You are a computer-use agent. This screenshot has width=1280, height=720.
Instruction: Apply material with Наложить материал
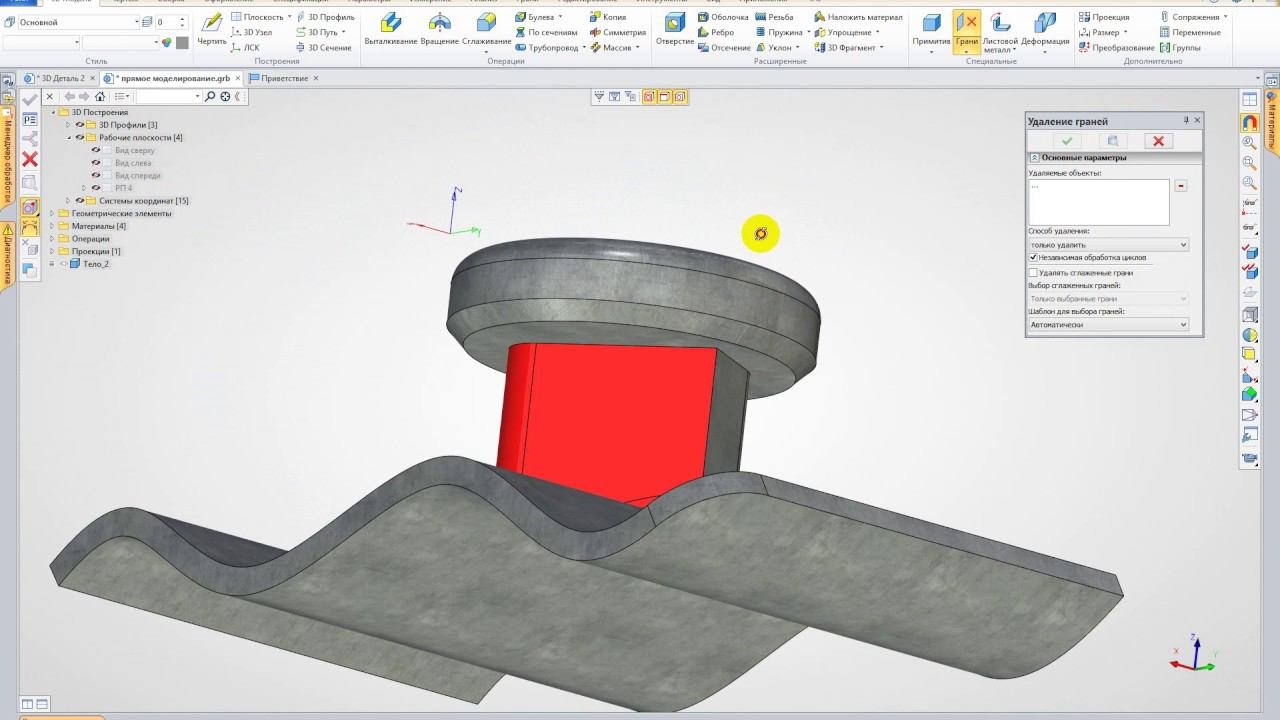click(x=858, y=17)
